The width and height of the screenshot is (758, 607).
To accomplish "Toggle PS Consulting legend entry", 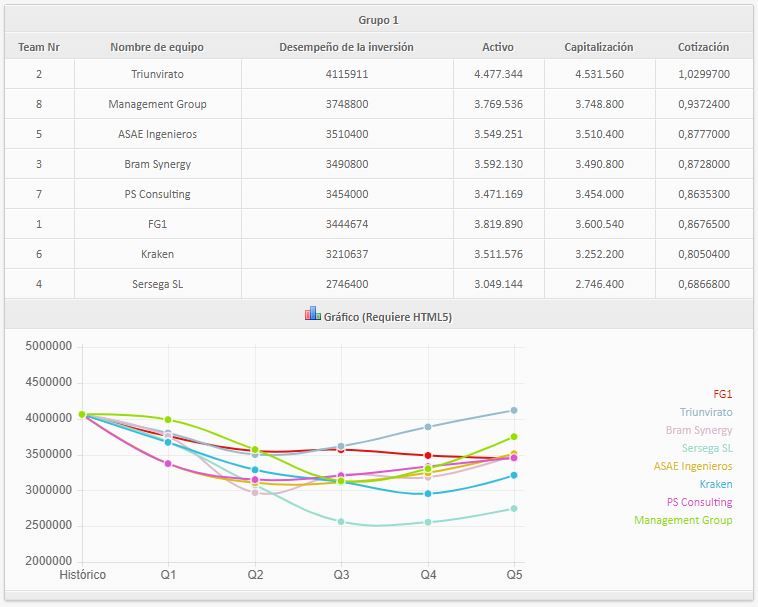I will click(x=700, y=502).
